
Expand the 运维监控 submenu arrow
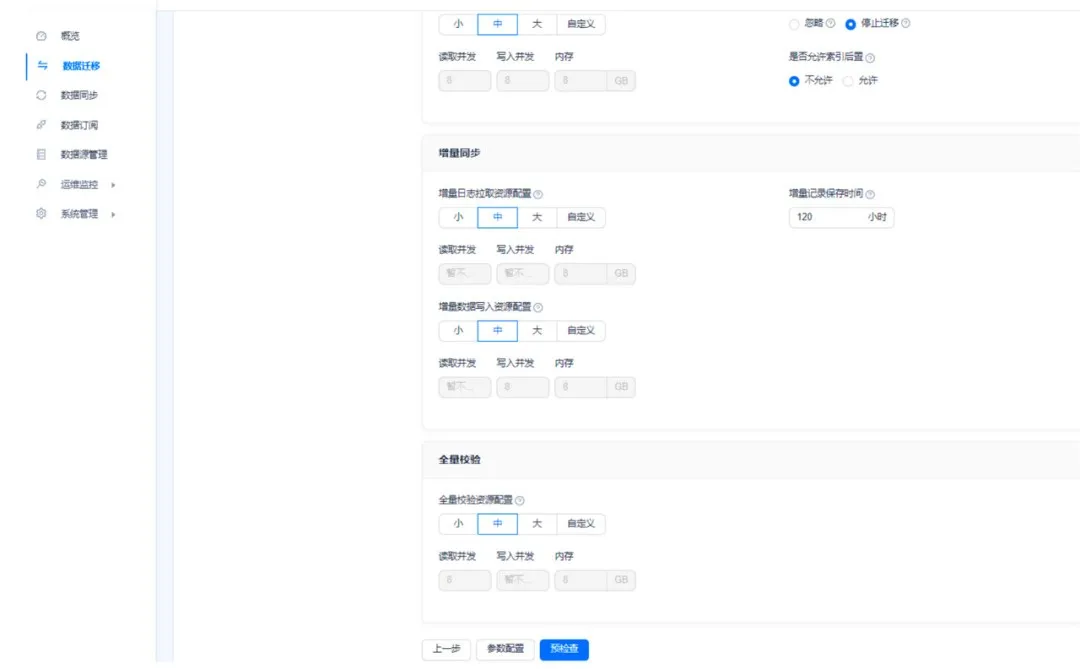coord(113,185)
